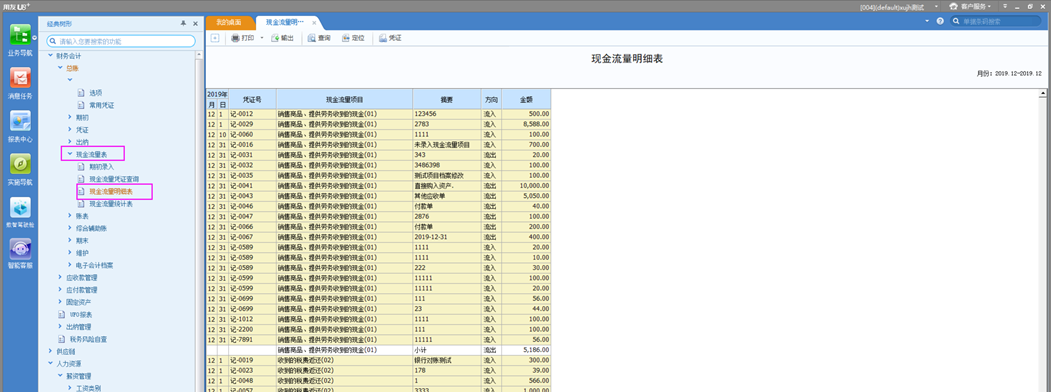Pin the 经典树形 panel
This screenshot has height=392, width=1051.
pyautogui.click(x=184, y=23)
